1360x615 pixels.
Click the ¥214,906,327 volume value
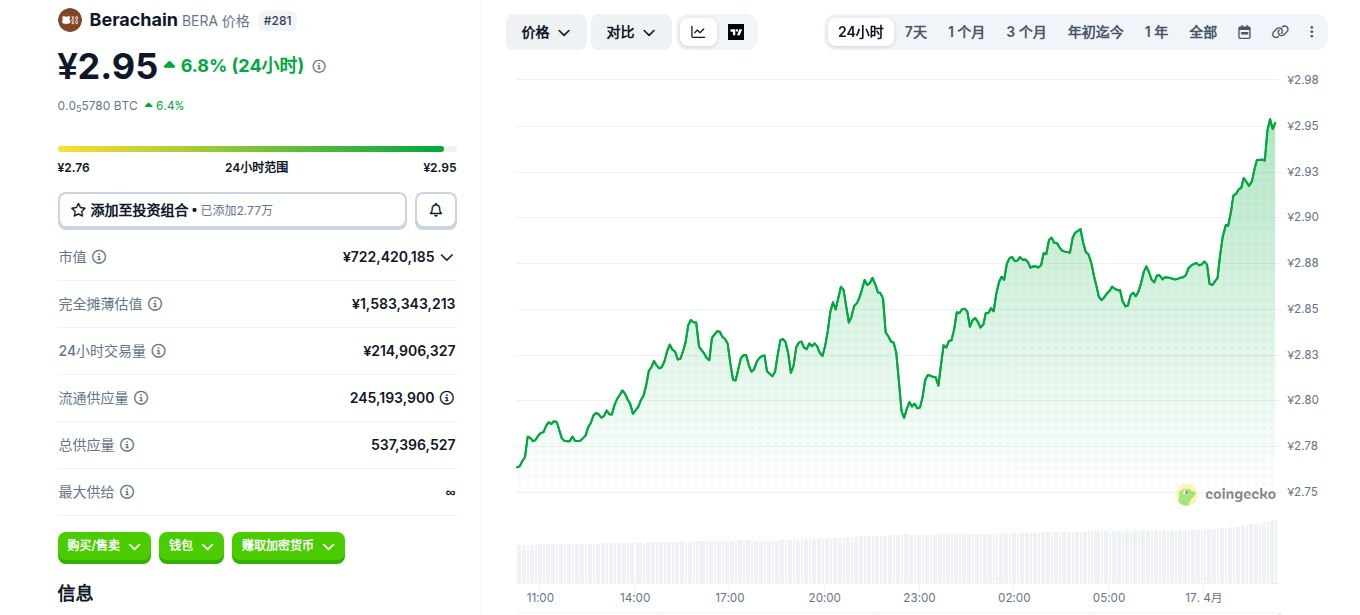(x=410, y=351)
